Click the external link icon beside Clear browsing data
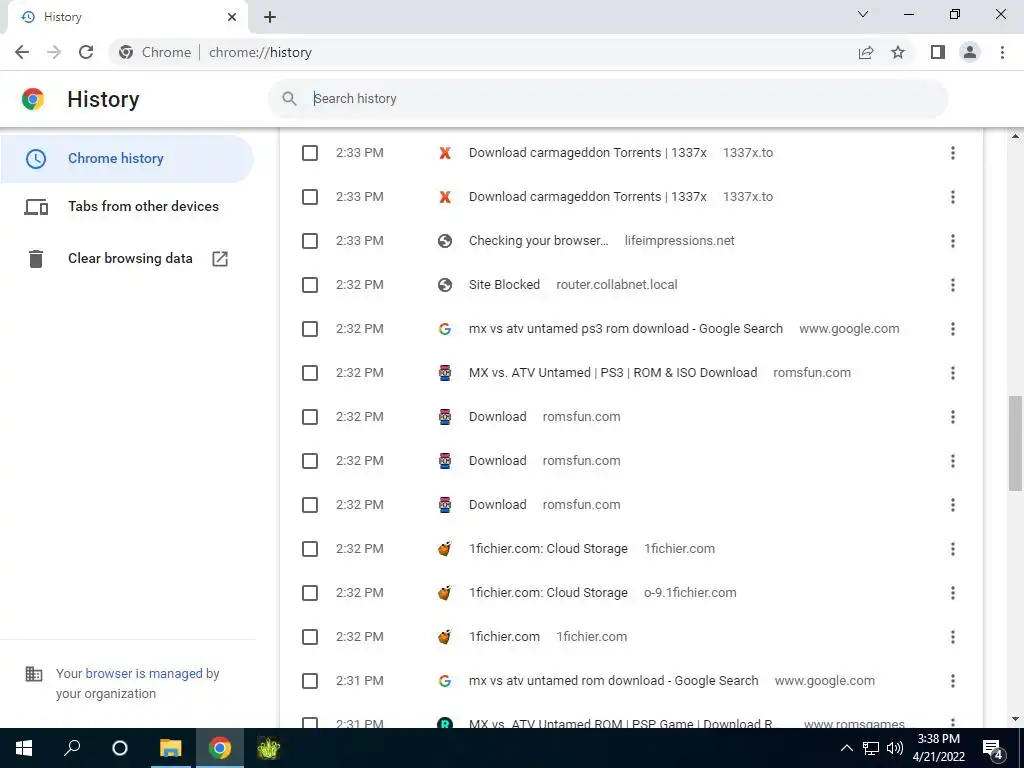1024x768 pixels. click(220, 259)
